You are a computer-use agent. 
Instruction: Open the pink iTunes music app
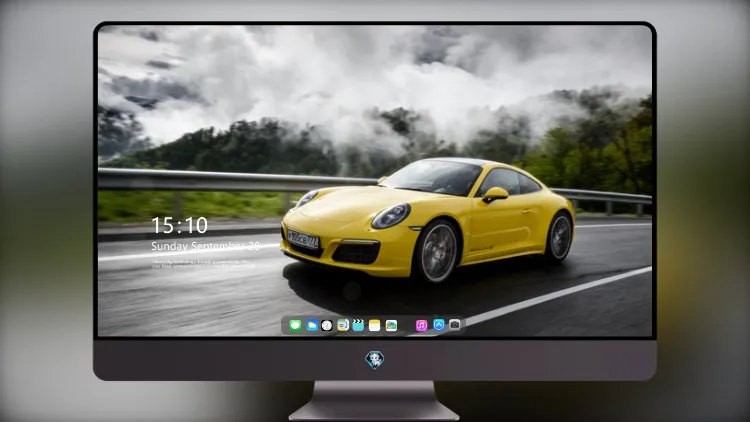(421, 325)
